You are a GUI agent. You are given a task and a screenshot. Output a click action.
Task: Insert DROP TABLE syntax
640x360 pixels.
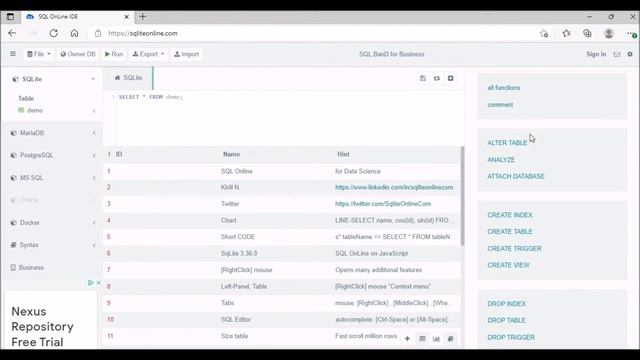point(506,320)
